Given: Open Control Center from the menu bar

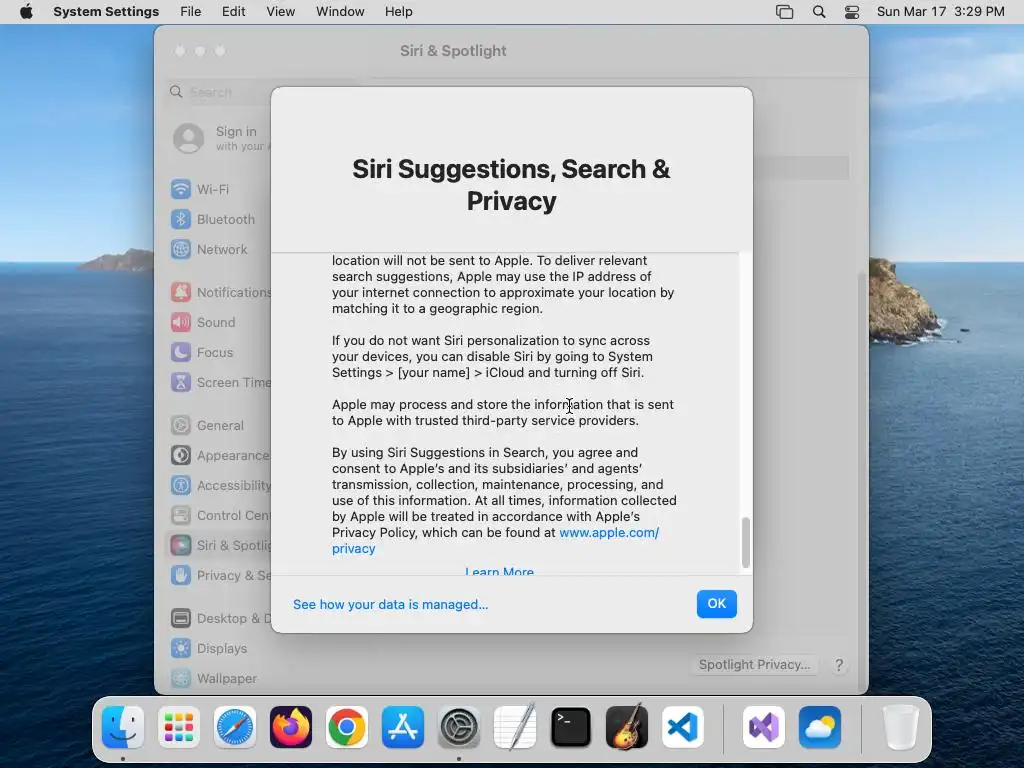Looking at the screenshot, I should pyautogui.click(x=852, y=12).
